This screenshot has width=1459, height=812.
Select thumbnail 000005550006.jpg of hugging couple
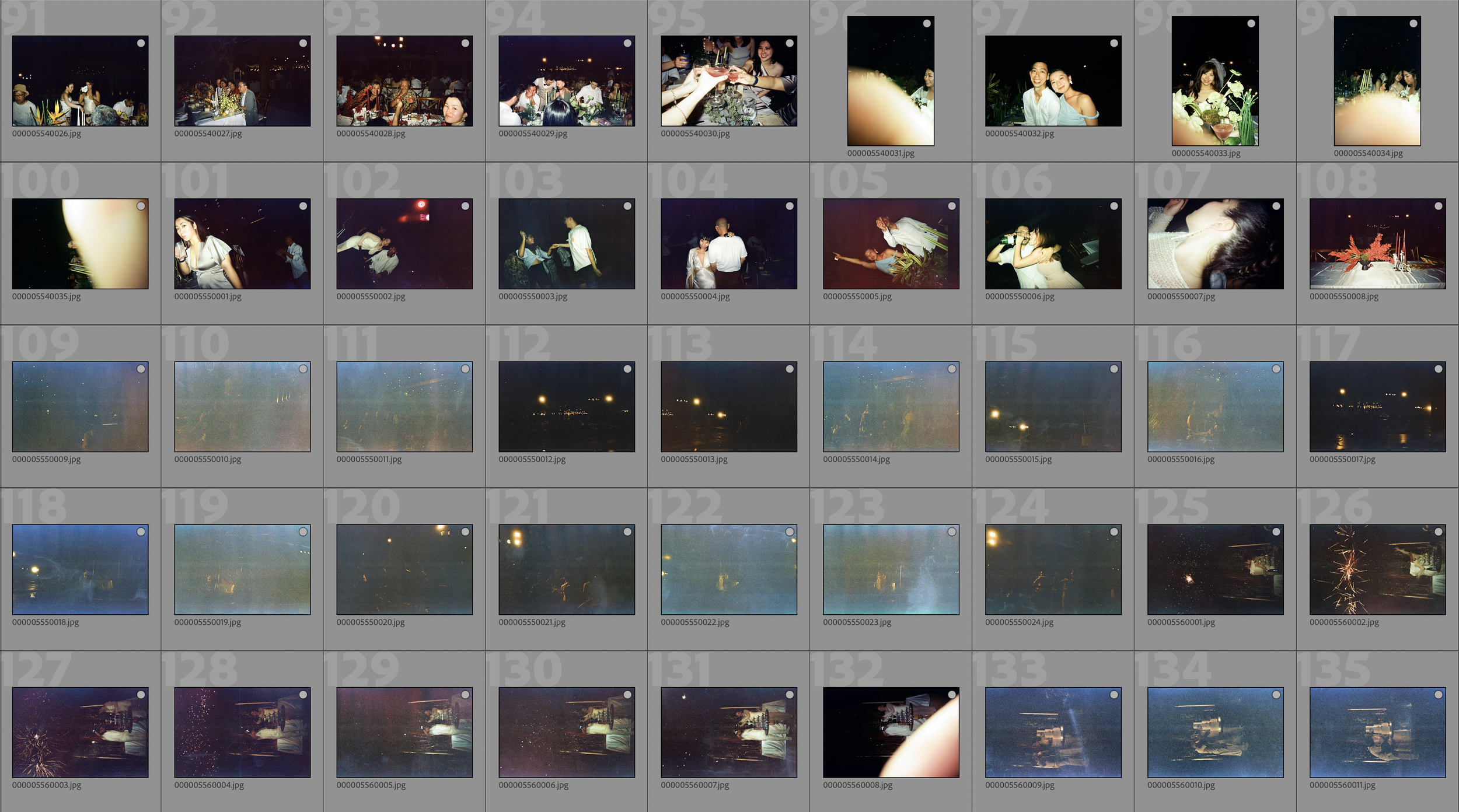[x=1053, y=244]
